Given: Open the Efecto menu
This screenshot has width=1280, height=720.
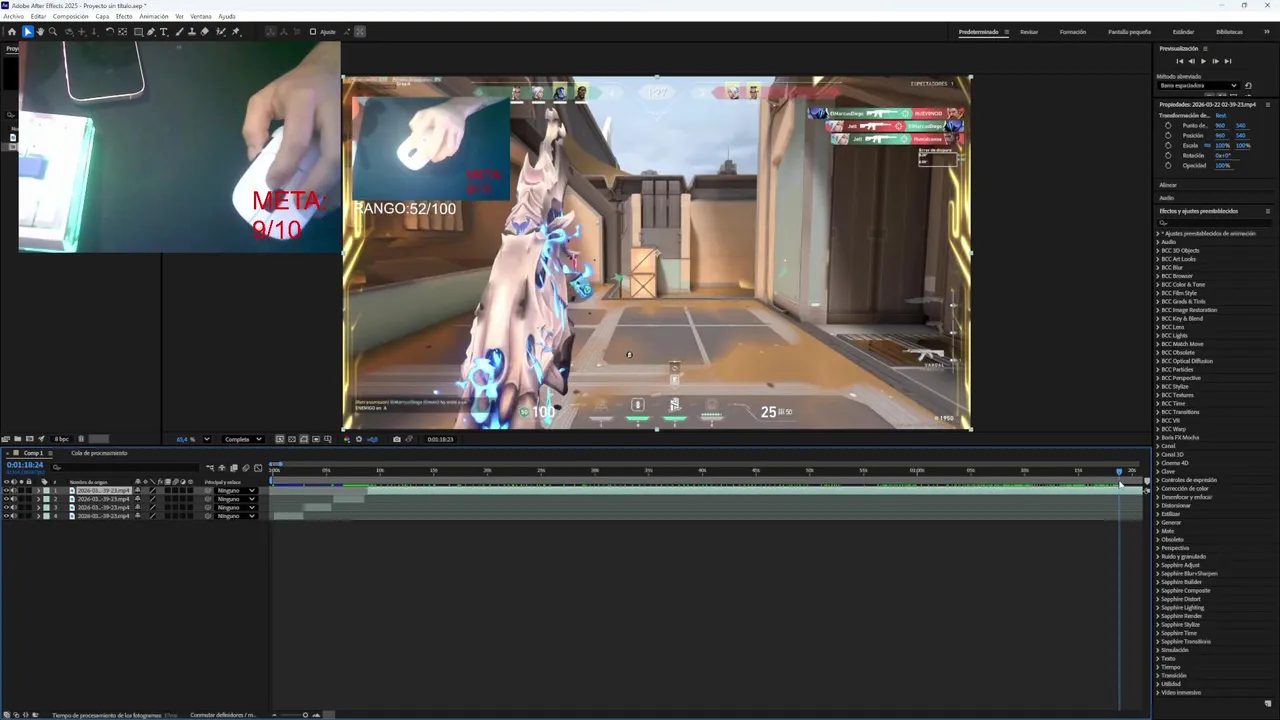Looking at the screenshot, I should click(124, 16).
